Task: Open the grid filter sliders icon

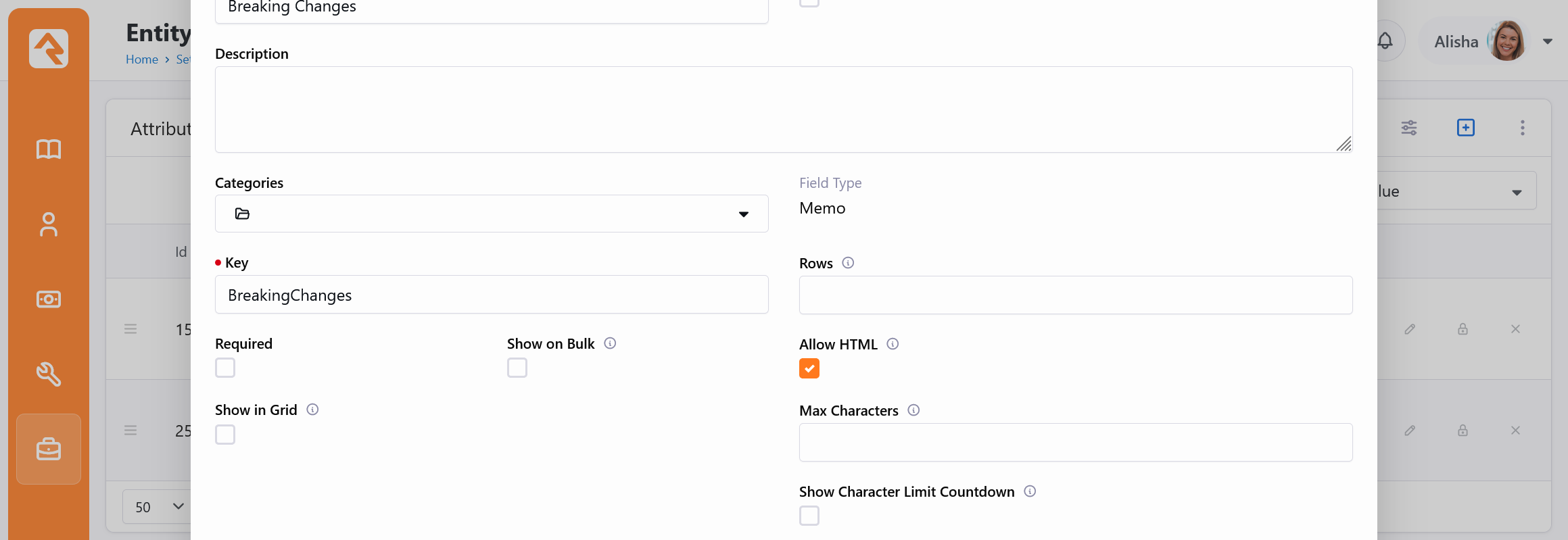Action: click(x=1409, y=128)
